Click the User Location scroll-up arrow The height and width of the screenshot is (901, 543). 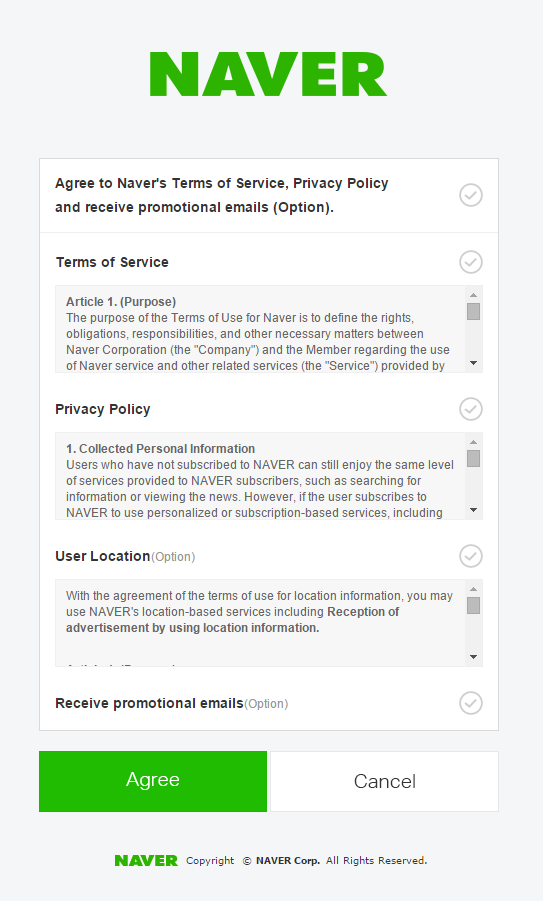click(473, 590)
